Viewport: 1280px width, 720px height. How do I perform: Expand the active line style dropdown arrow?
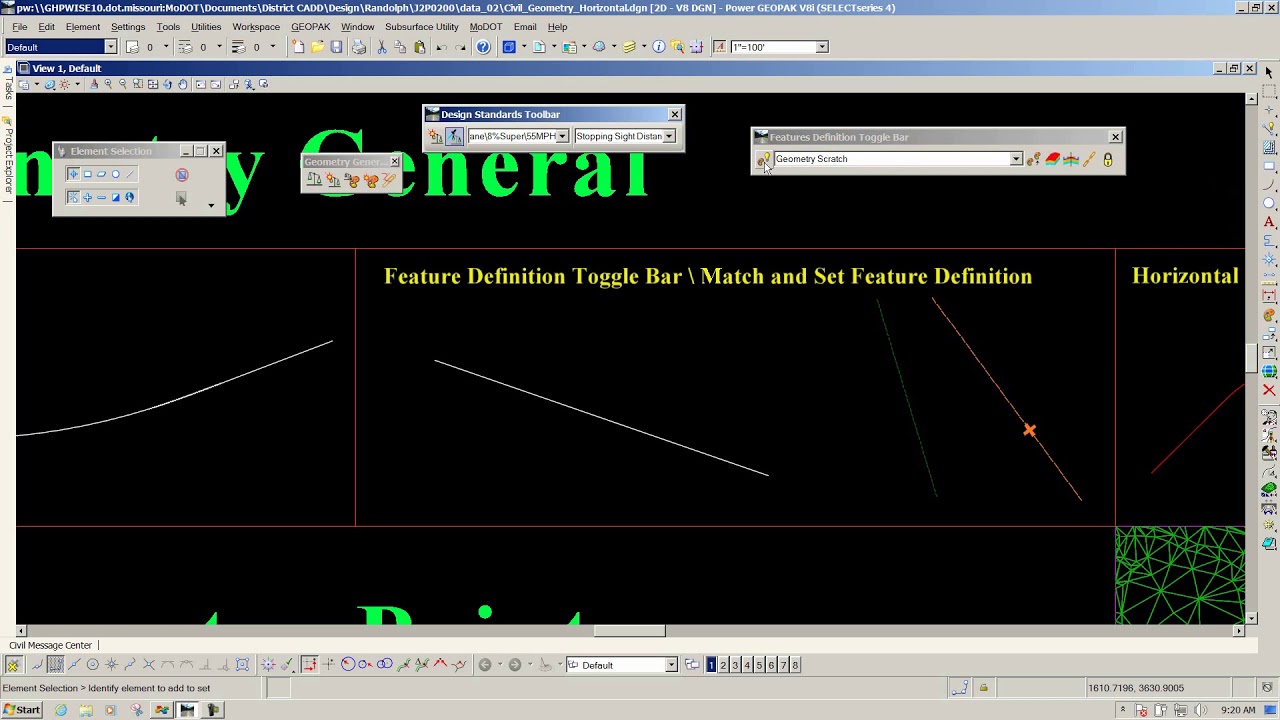pyautogui.click(x=219, y=47)
